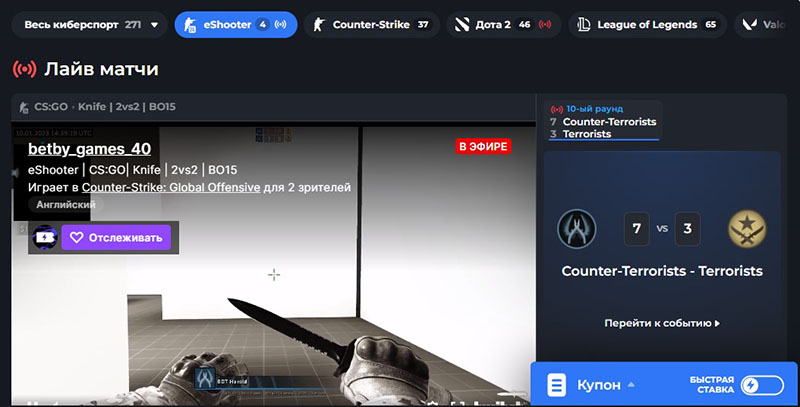This screenshot has height=407, width=800.
Task: Select the 10-й раунд match tab
Action: tap(603, 121)
